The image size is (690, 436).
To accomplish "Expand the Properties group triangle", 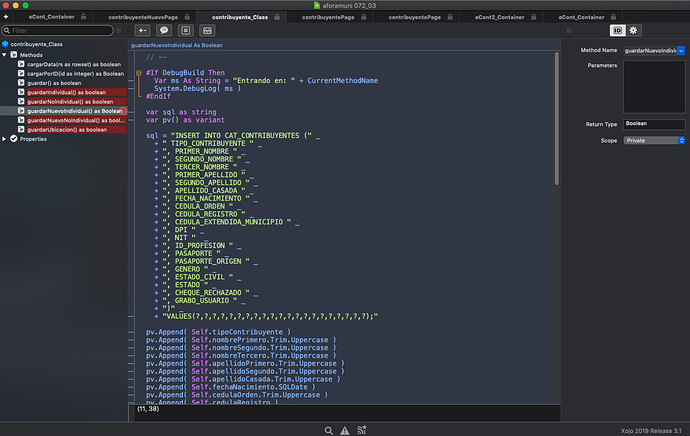I will coord(4,139).
